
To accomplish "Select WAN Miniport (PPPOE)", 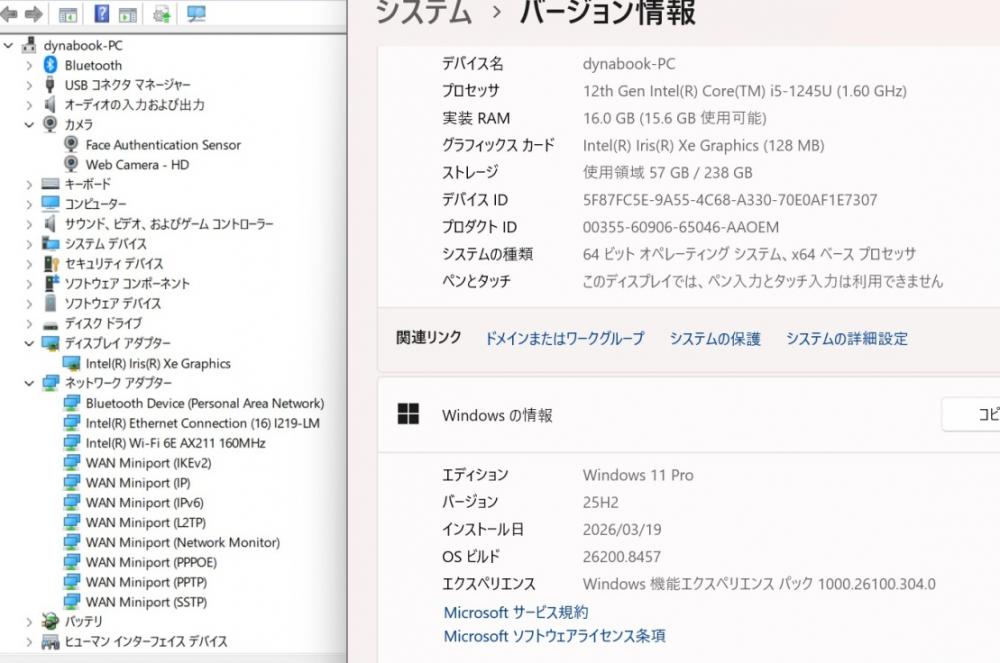I will pos(151,562).
